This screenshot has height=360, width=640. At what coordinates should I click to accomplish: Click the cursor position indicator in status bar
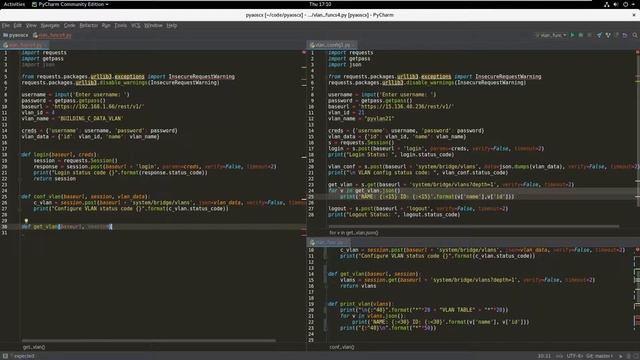(544, 356)
